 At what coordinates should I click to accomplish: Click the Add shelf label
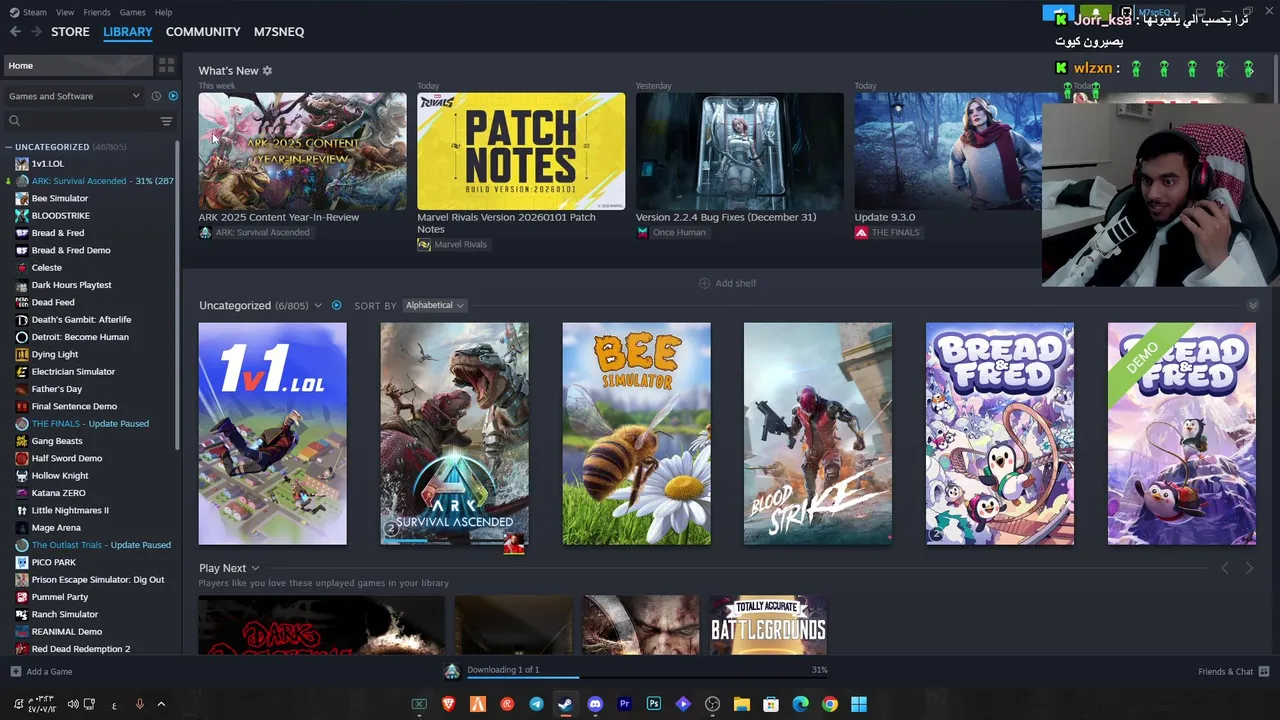click(x=736, y=283)
